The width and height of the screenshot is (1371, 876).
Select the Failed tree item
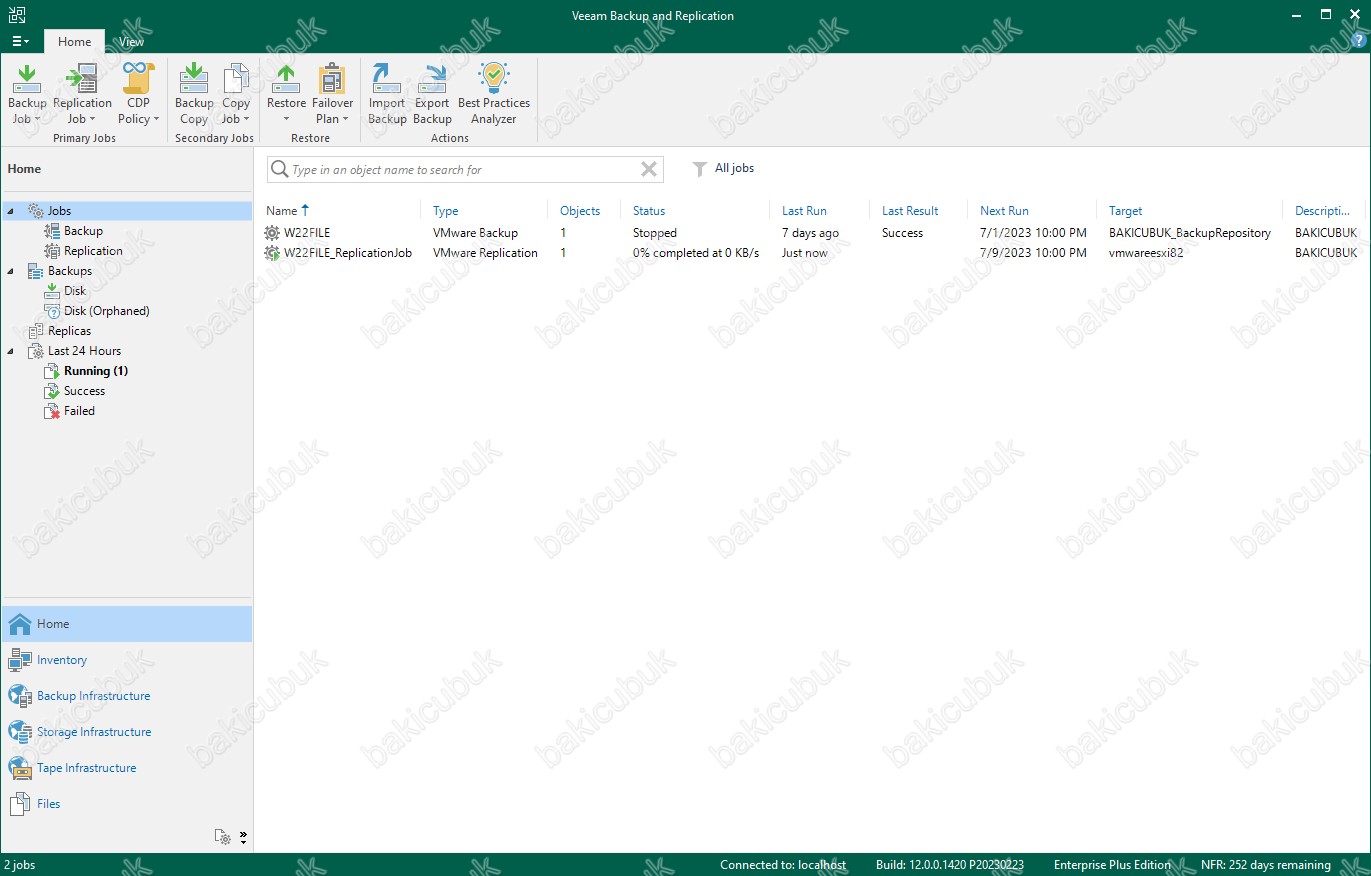click(79, 411)
